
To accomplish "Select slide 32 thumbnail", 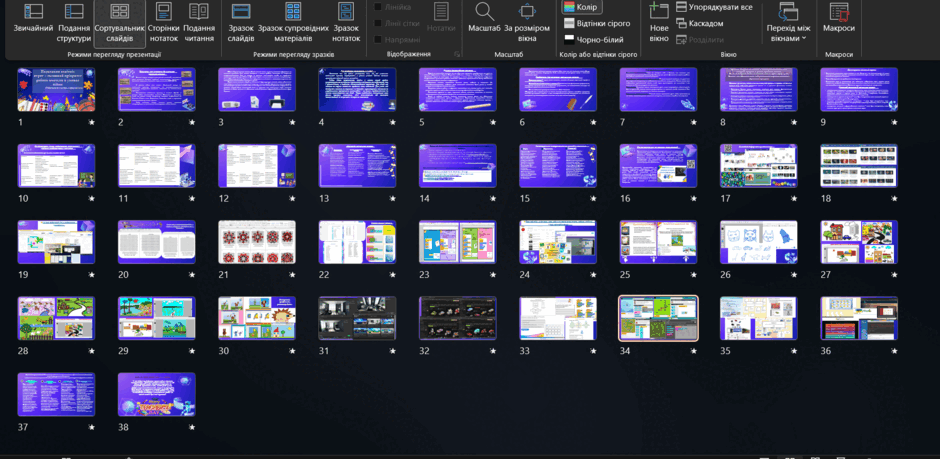I will pos(458,319).
